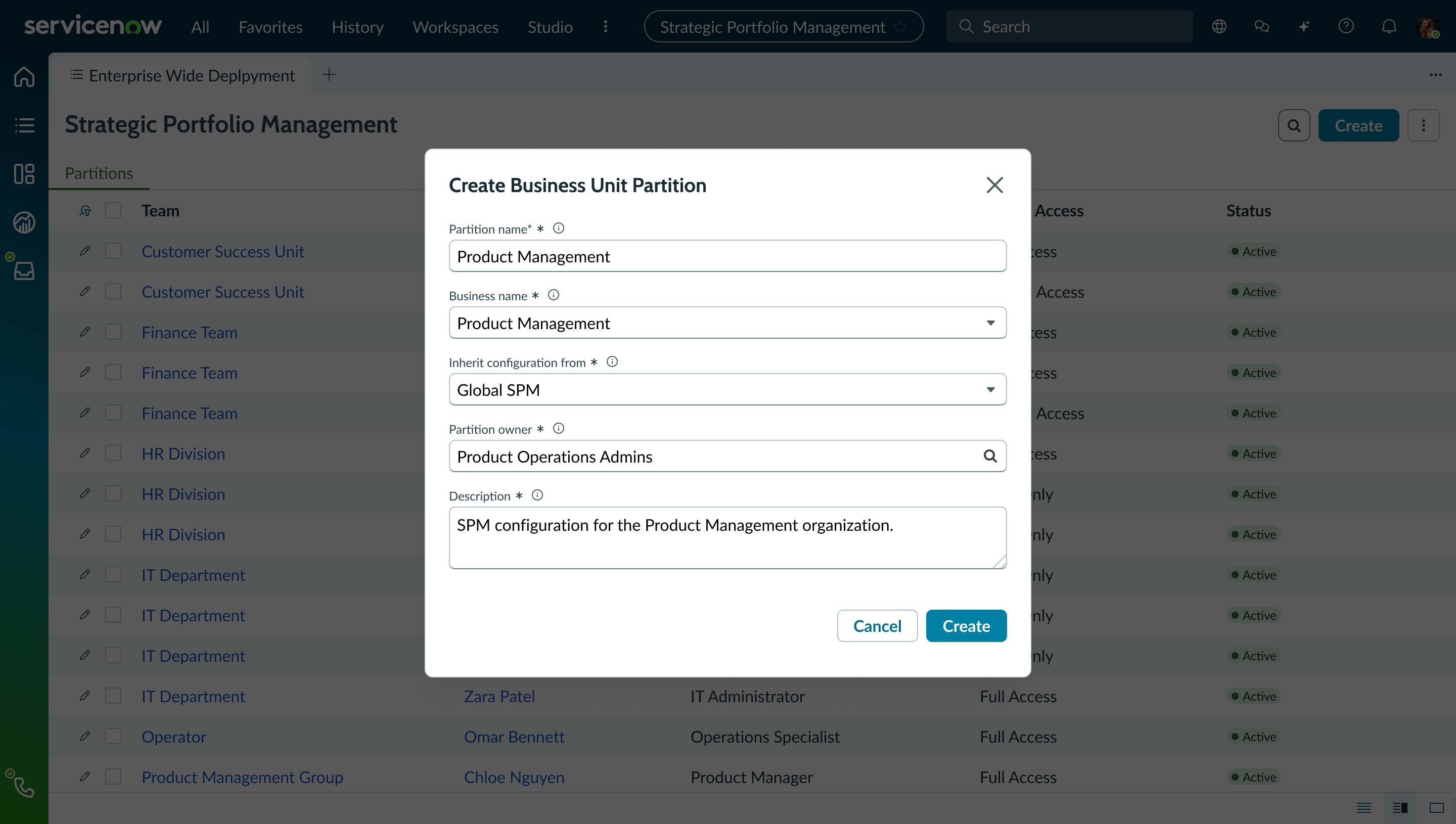Check the box for Operator row
The width and height of the screenshot is (1456, 824).
113,736
